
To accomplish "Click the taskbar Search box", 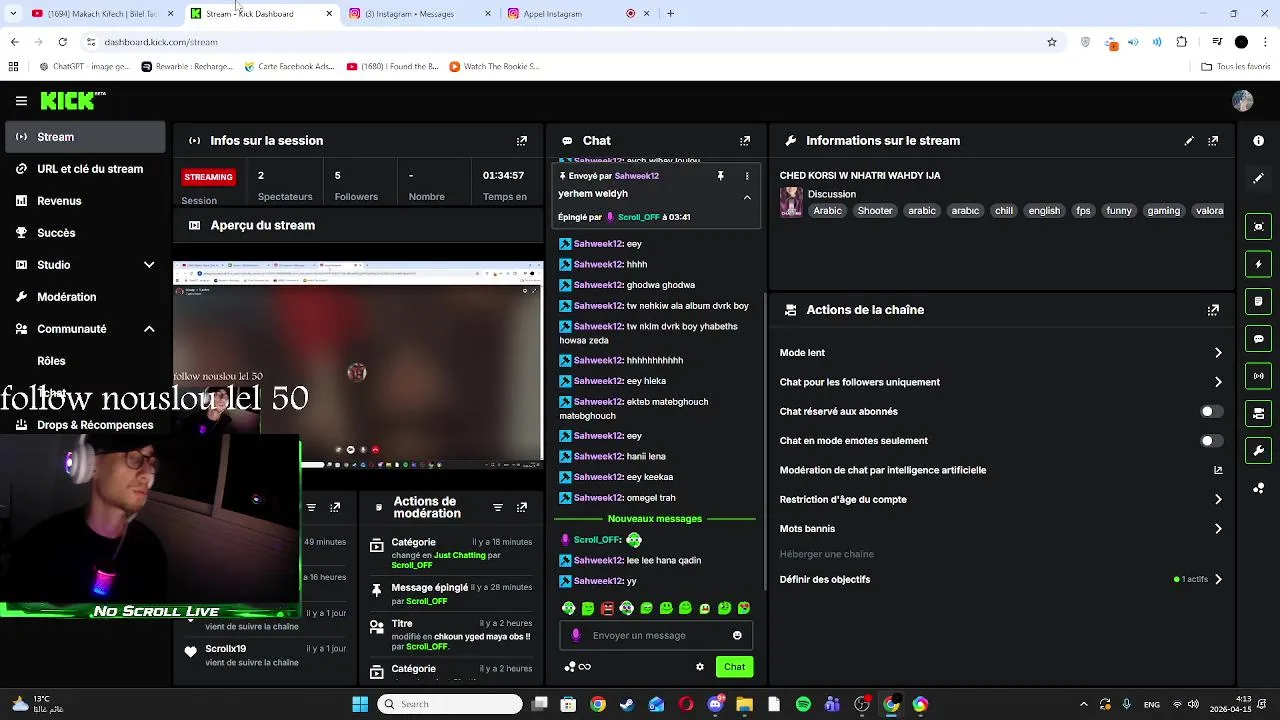I will click(x=450, y=704).
